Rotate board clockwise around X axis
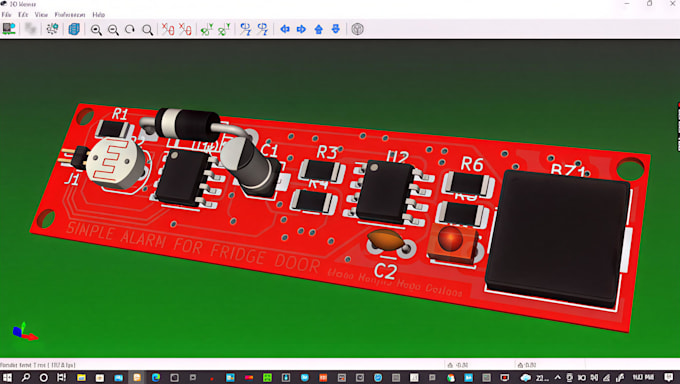This screenshot has width=680, height=384. pyautogui.click(x=168, y=29)
